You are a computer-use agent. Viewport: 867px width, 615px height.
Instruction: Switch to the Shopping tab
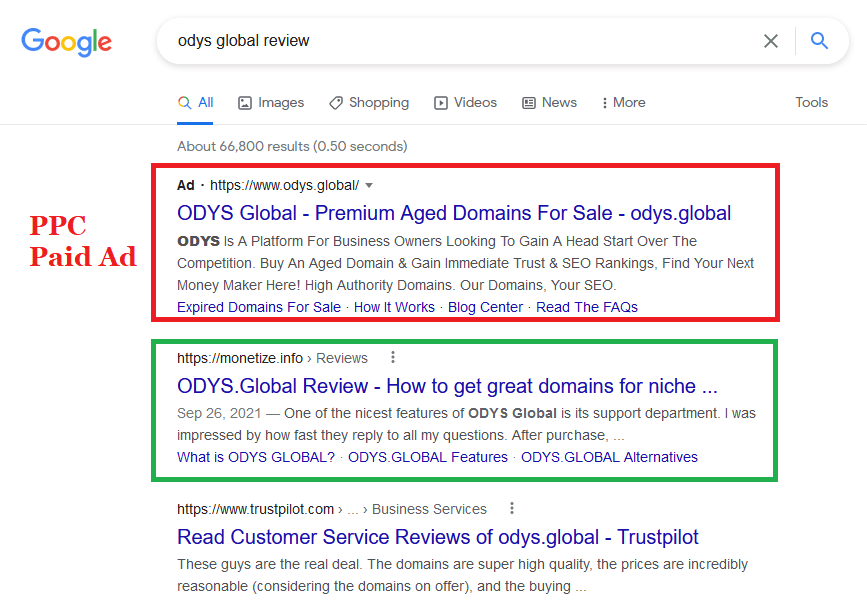(369, 103)
